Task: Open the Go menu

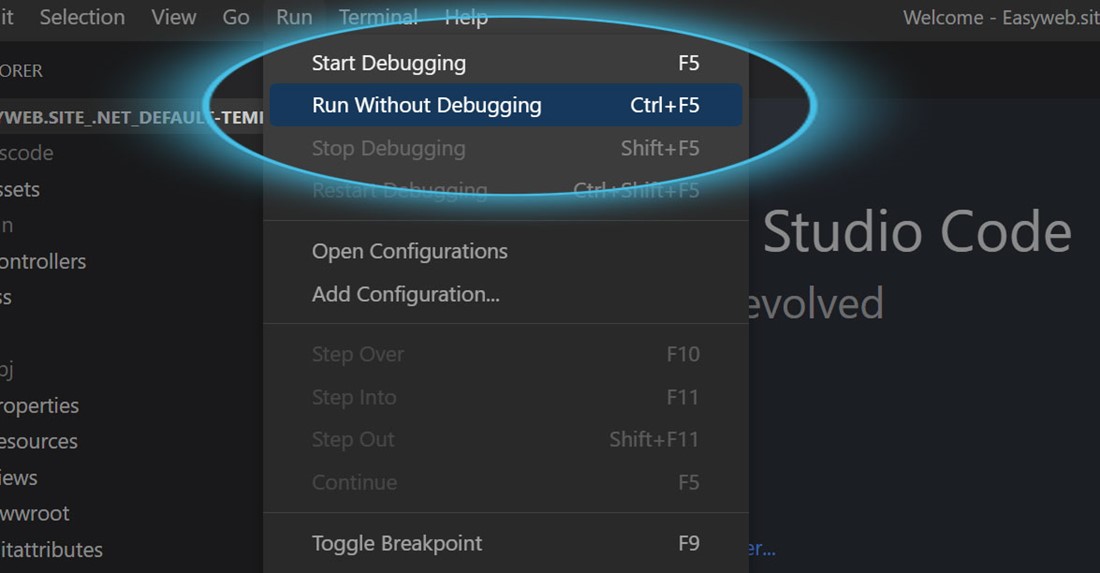Action: click(x=236, y=18)
